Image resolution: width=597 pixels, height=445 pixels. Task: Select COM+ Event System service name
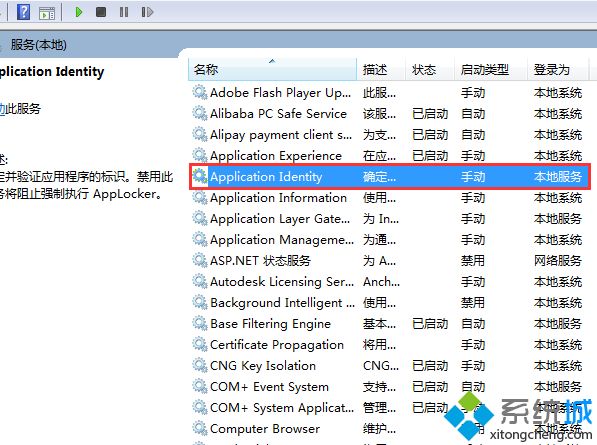[x=269, y=386]
